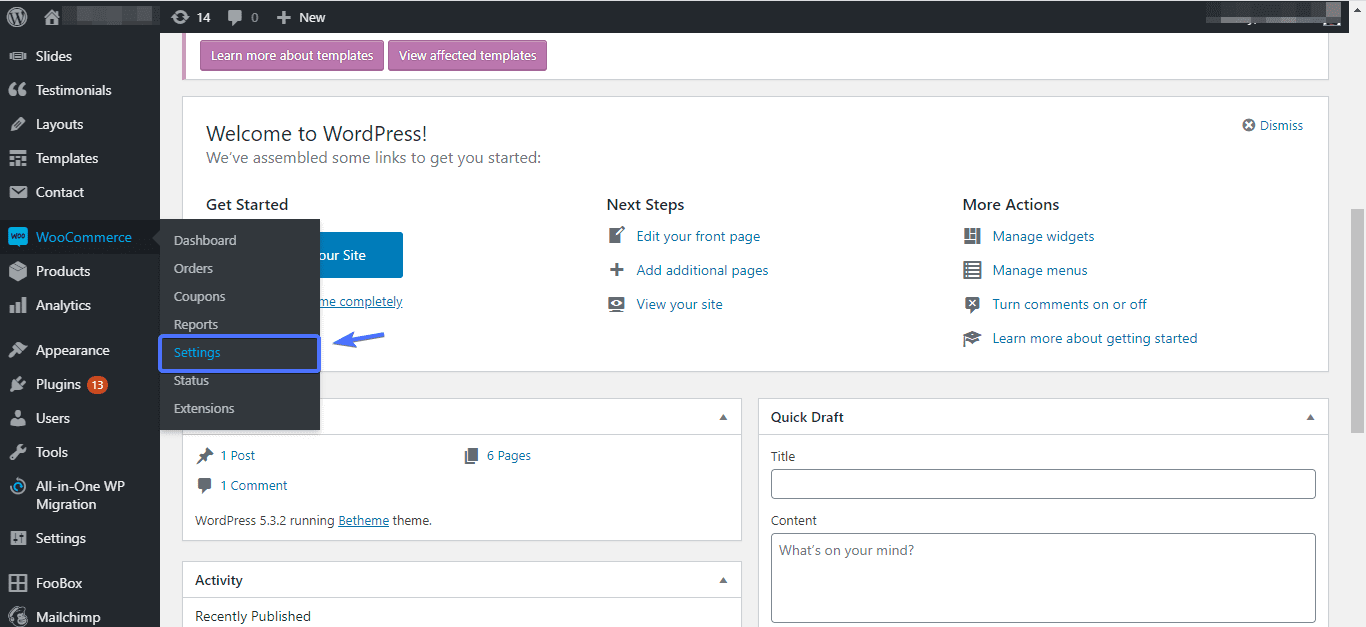The height and width of the screenshot is (627, 1366).
Task: Click the Testimonials quote icon
Action: tap(17, 90)
